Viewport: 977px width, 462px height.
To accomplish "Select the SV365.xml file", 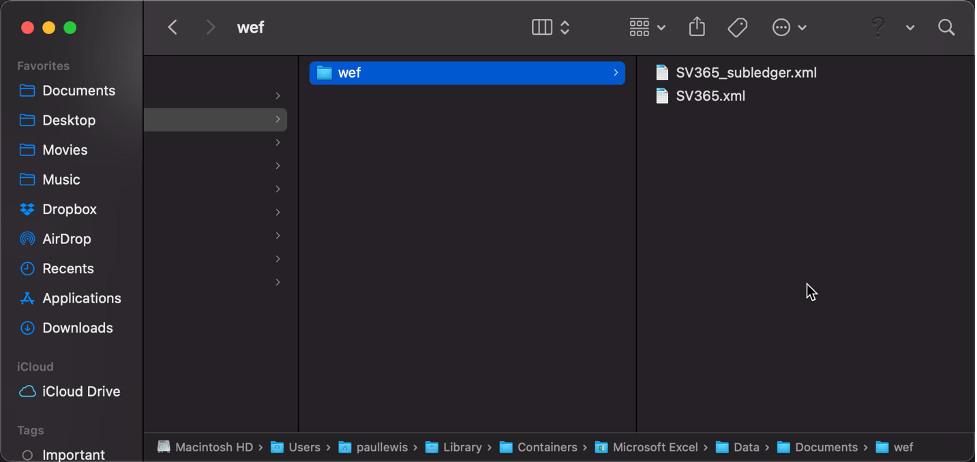I will [710, 96].
